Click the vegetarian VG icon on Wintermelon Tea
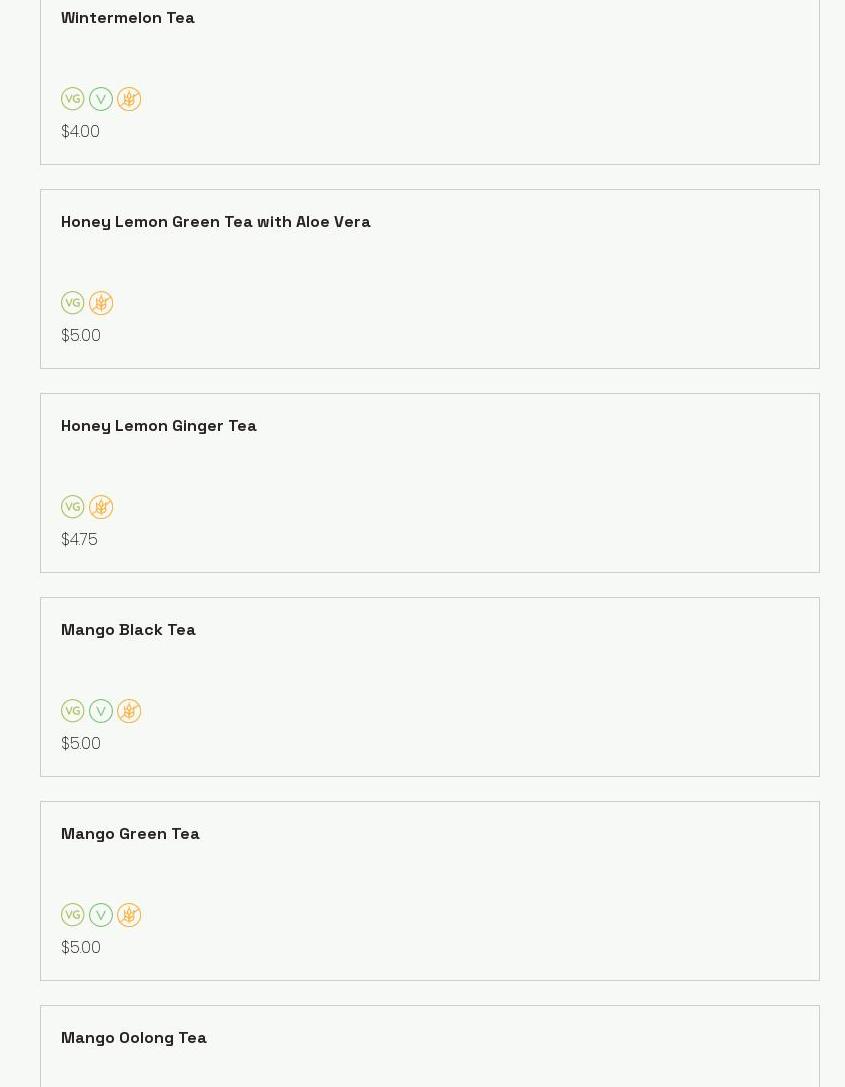The width and height of the screenshot is (845, 1087). (73, 99)
